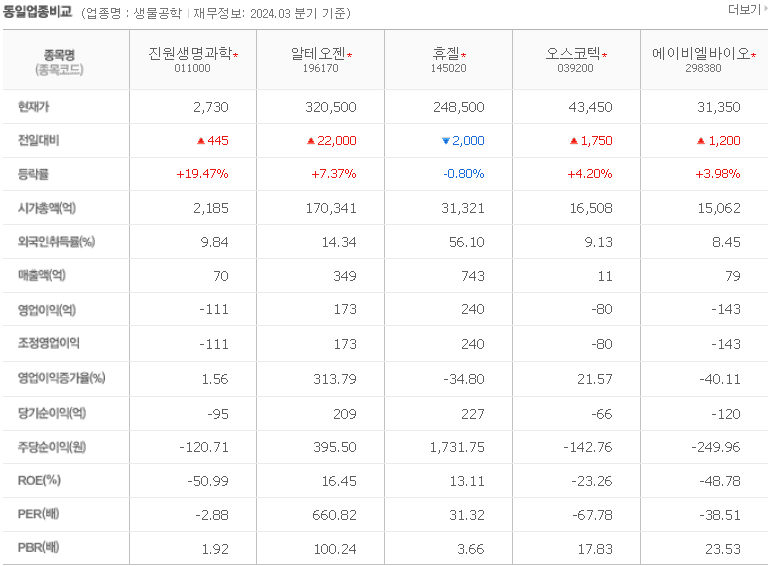
Task: Click the 현재가 row label
Action: 33,106
